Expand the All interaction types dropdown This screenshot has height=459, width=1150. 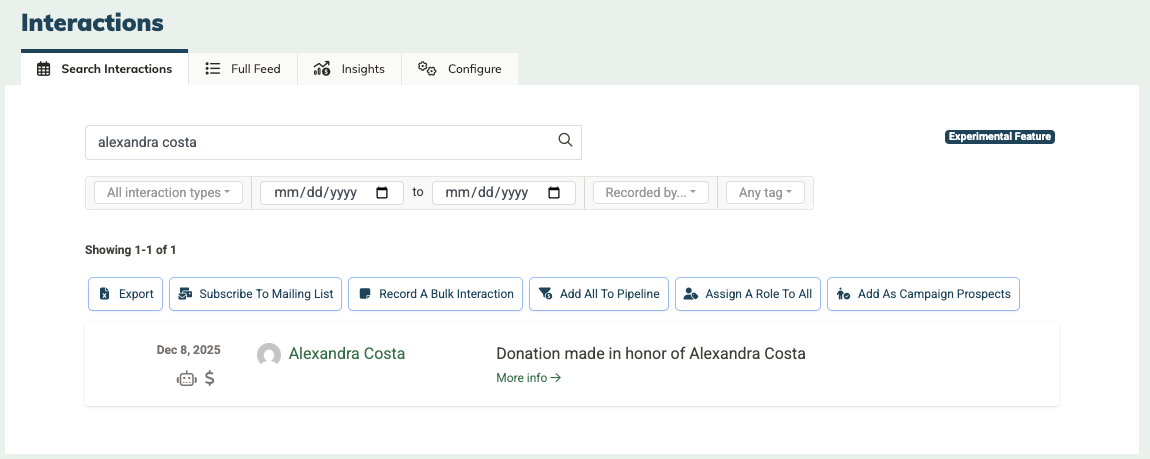coord(168,193)
